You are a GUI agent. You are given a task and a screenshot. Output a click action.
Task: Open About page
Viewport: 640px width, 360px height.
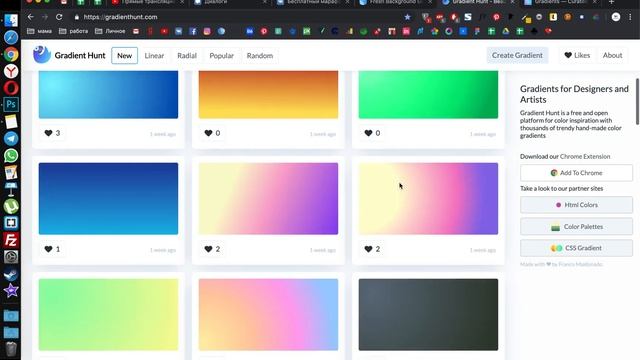pos(612,55)
